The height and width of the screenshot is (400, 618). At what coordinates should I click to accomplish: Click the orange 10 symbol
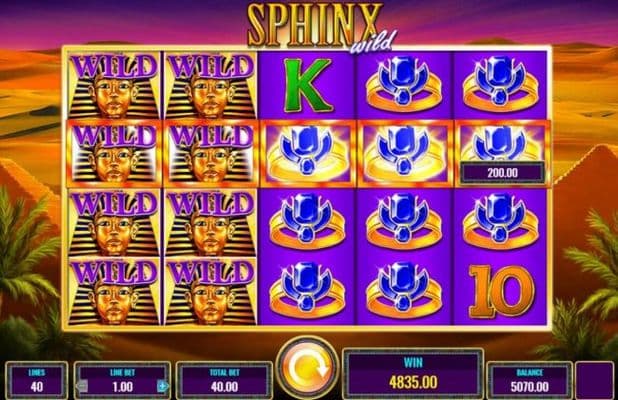pyautogui.click(x=502, y=292)
